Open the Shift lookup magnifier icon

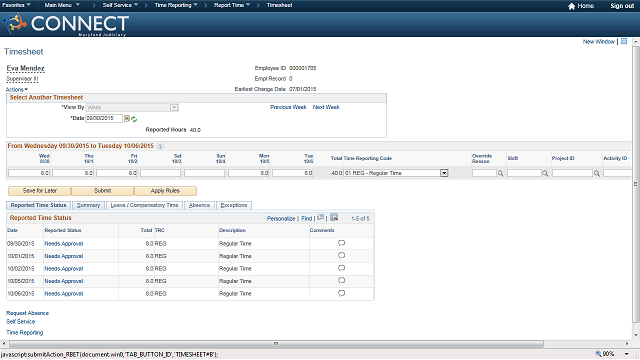click(x=545, y=173)
